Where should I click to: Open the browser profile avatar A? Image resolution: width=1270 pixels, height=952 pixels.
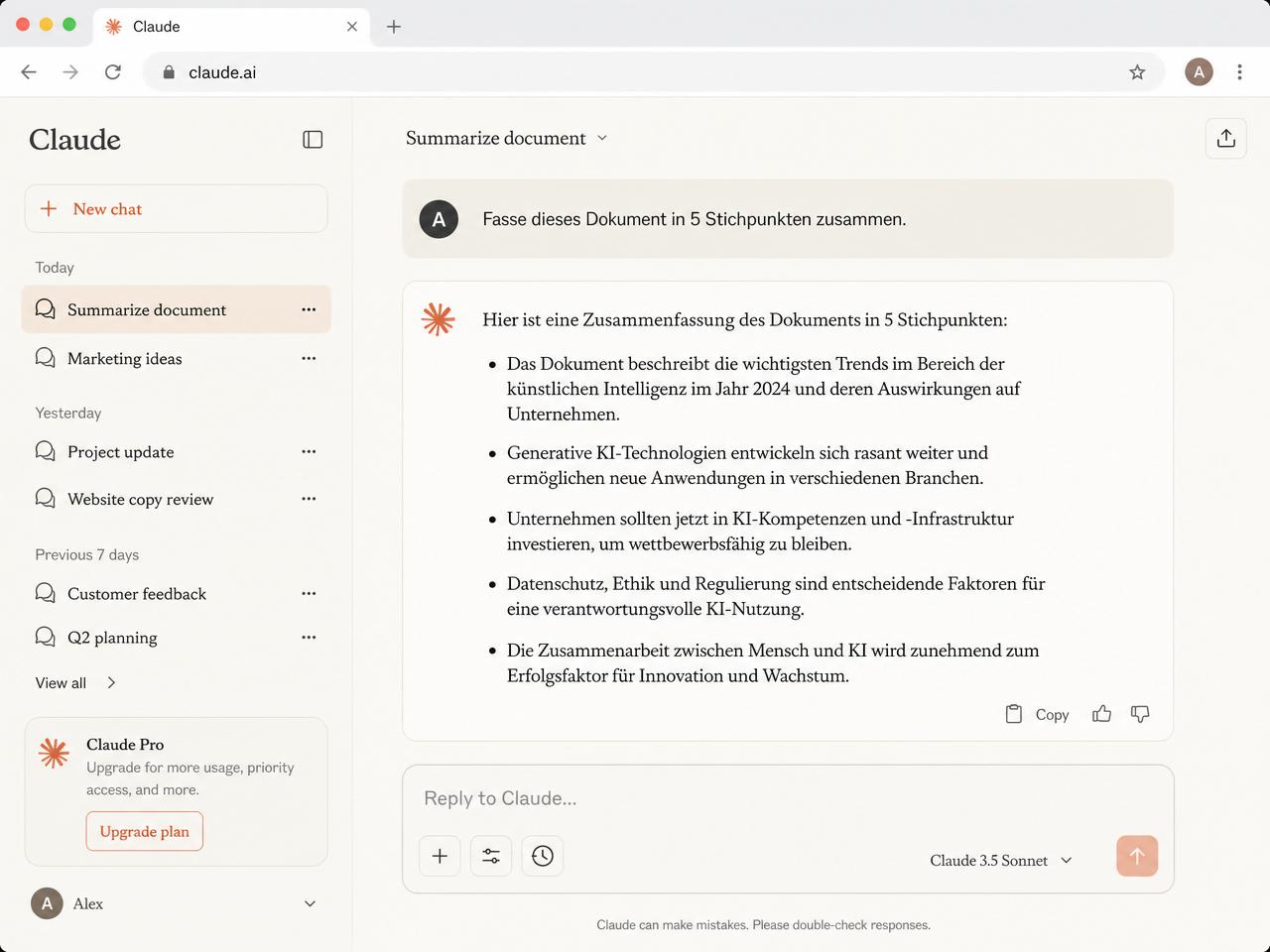pos(1199,72)
